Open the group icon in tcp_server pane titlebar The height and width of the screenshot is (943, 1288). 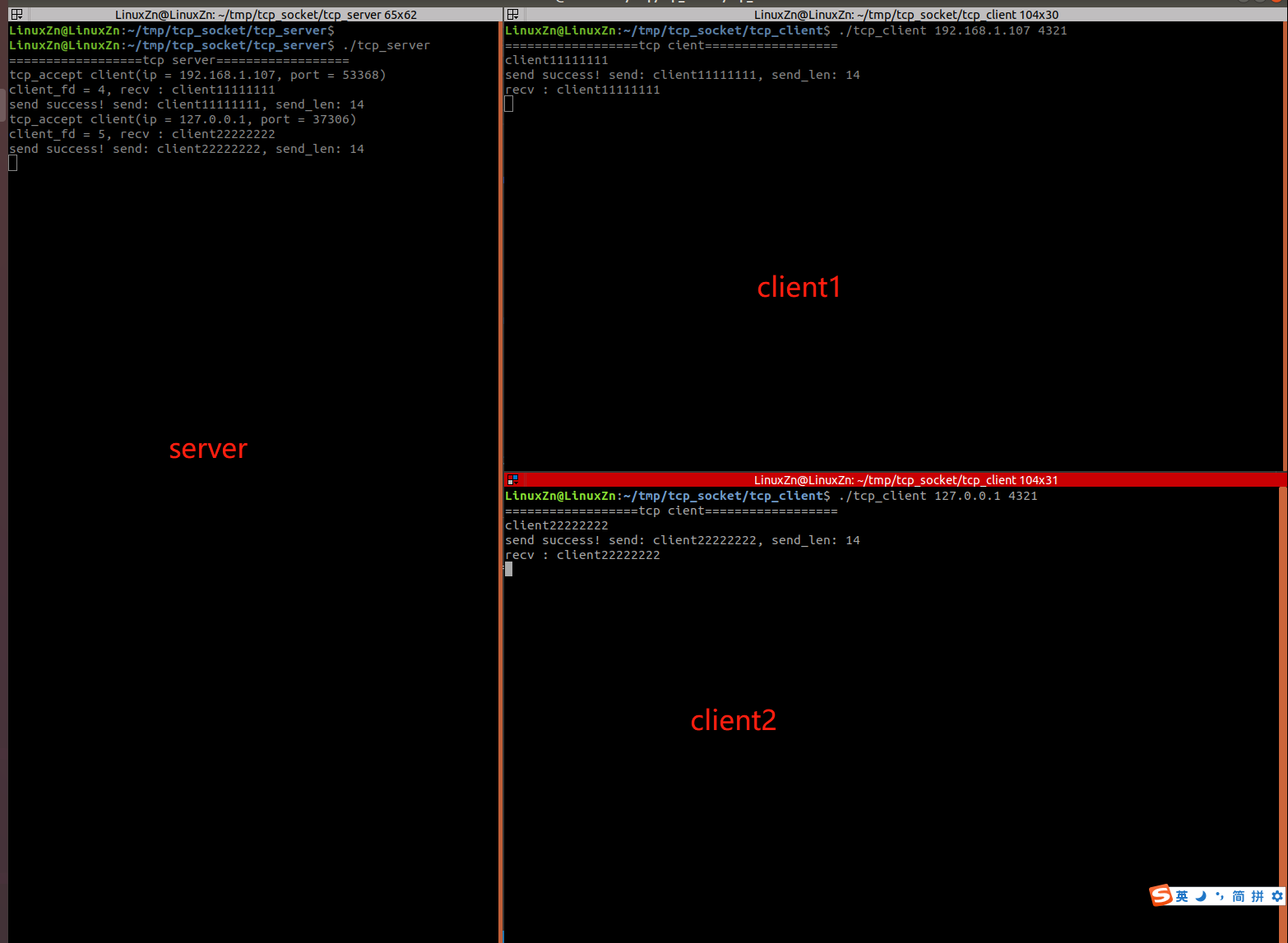pos(16,14)
